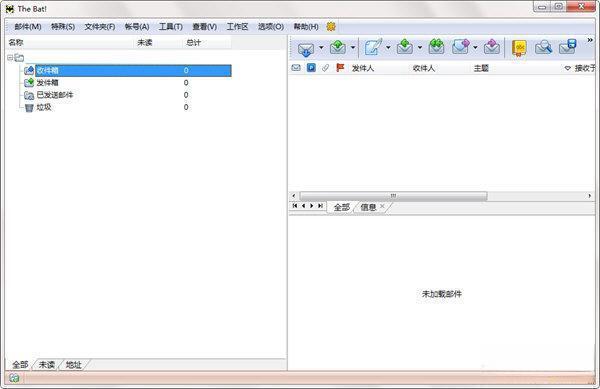Click the right arrow of the horizontal scrollbar
Screen dimensions: 600x389
589,196
